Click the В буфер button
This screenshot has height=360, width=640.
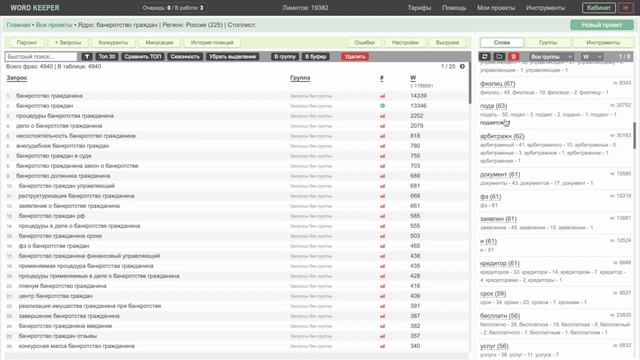coord(315,57)
